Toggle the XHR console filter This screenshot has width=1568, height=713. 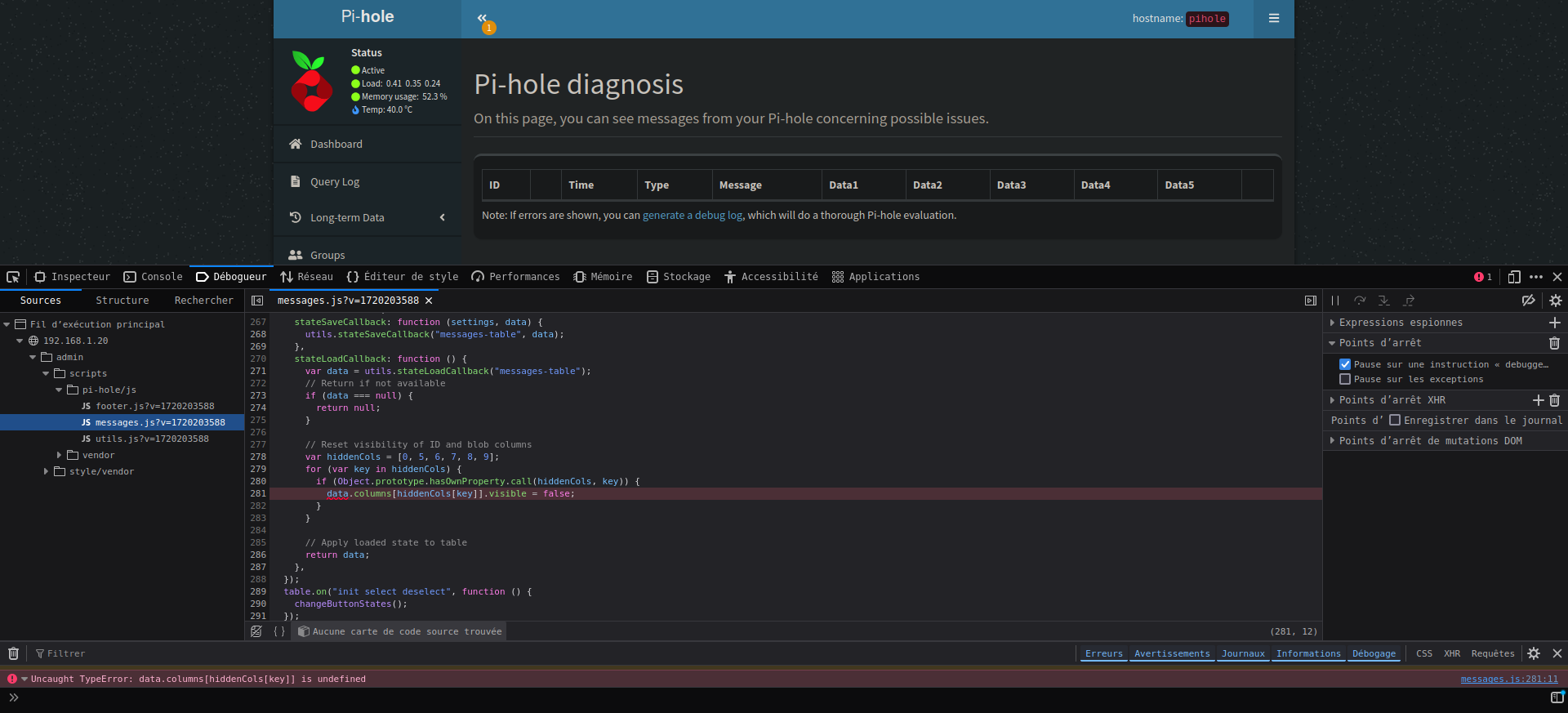click(x=1452, y=653)
